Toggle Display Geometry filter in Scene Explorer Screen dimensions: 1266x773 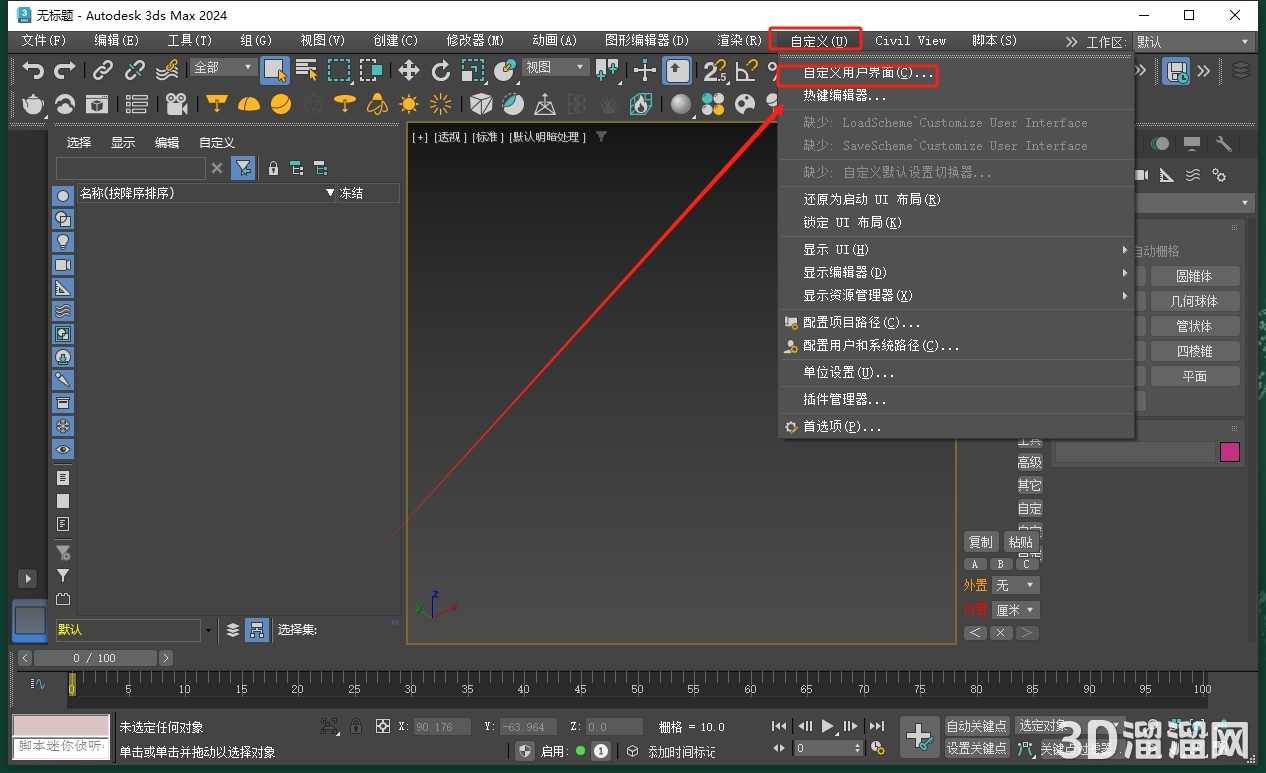click(63, 196)
